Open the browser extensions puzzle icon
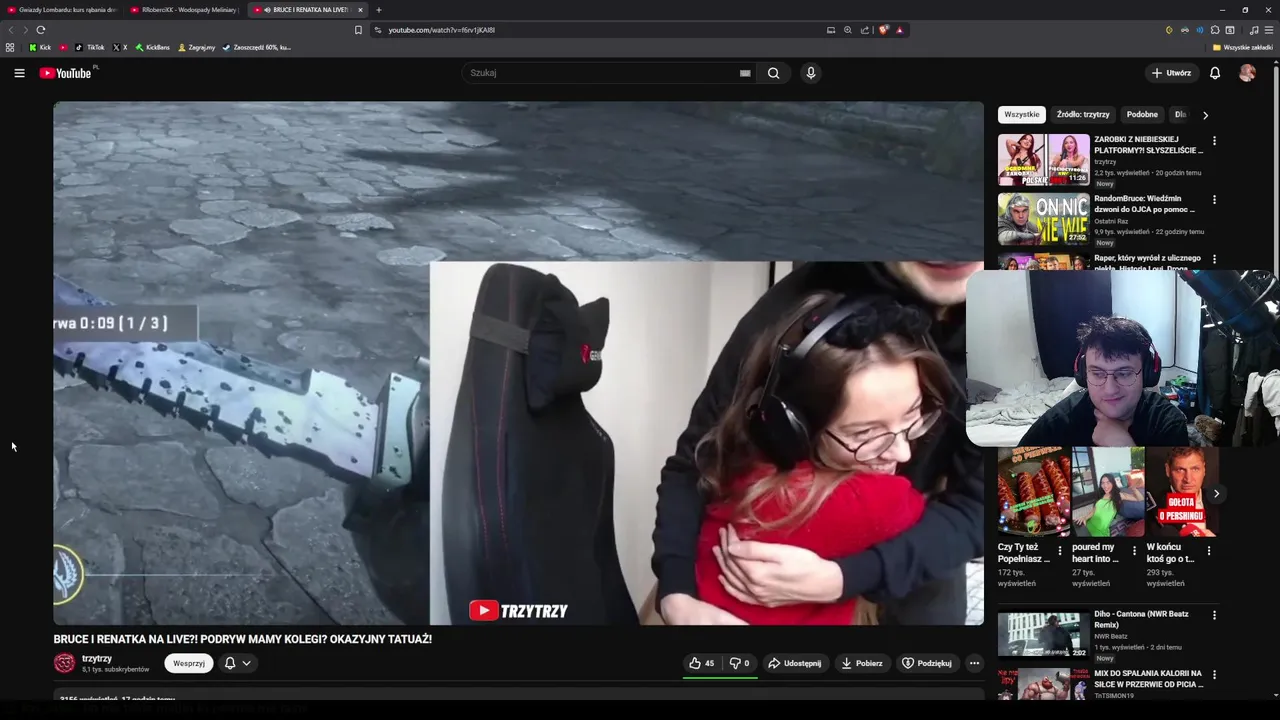This screenshot has width=1280, height=720. pyautogui.click(x=1215, y=30)
